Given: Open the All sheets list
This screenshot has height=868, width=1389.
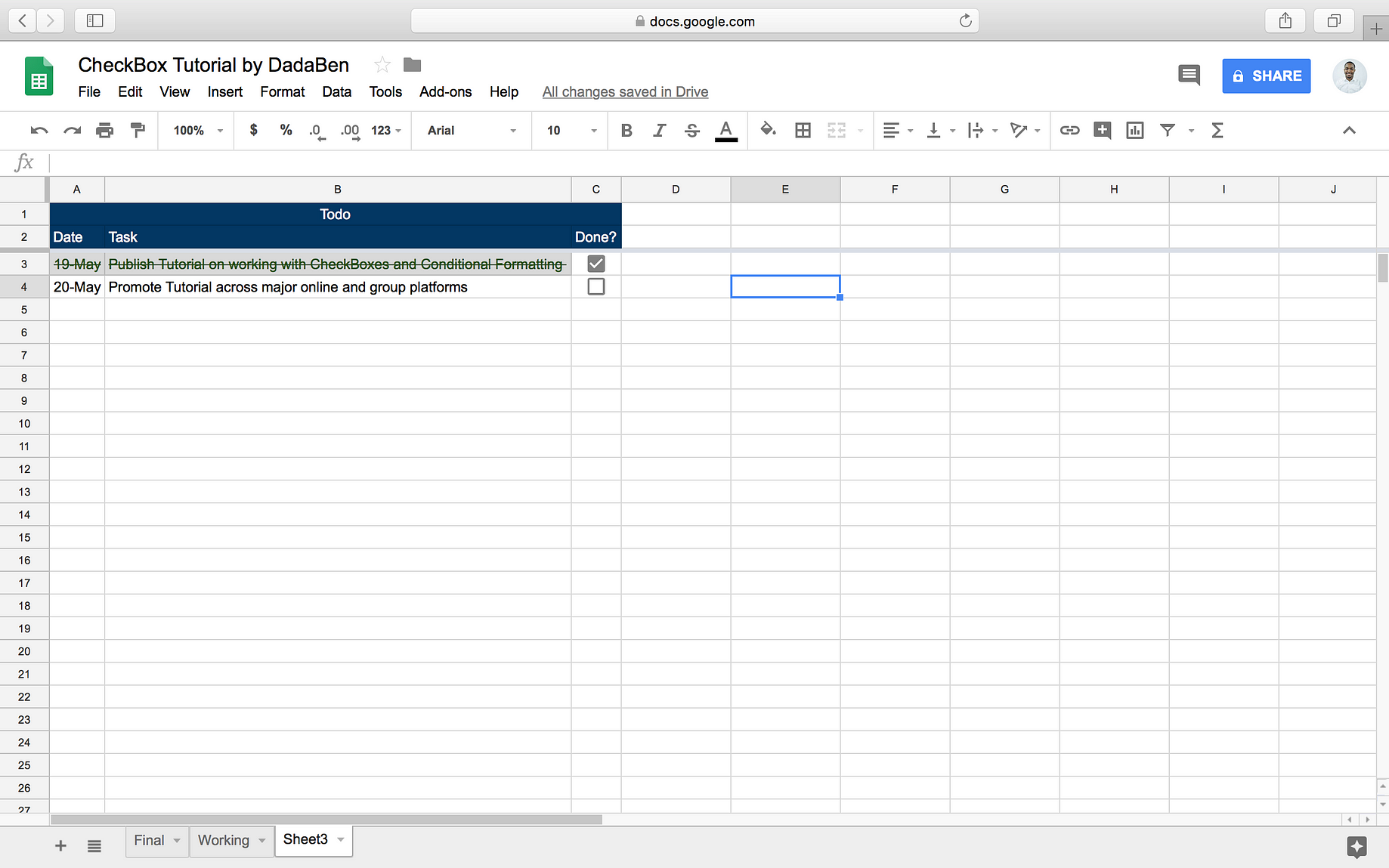Looking at the screenshot, I should click(94, 846).
